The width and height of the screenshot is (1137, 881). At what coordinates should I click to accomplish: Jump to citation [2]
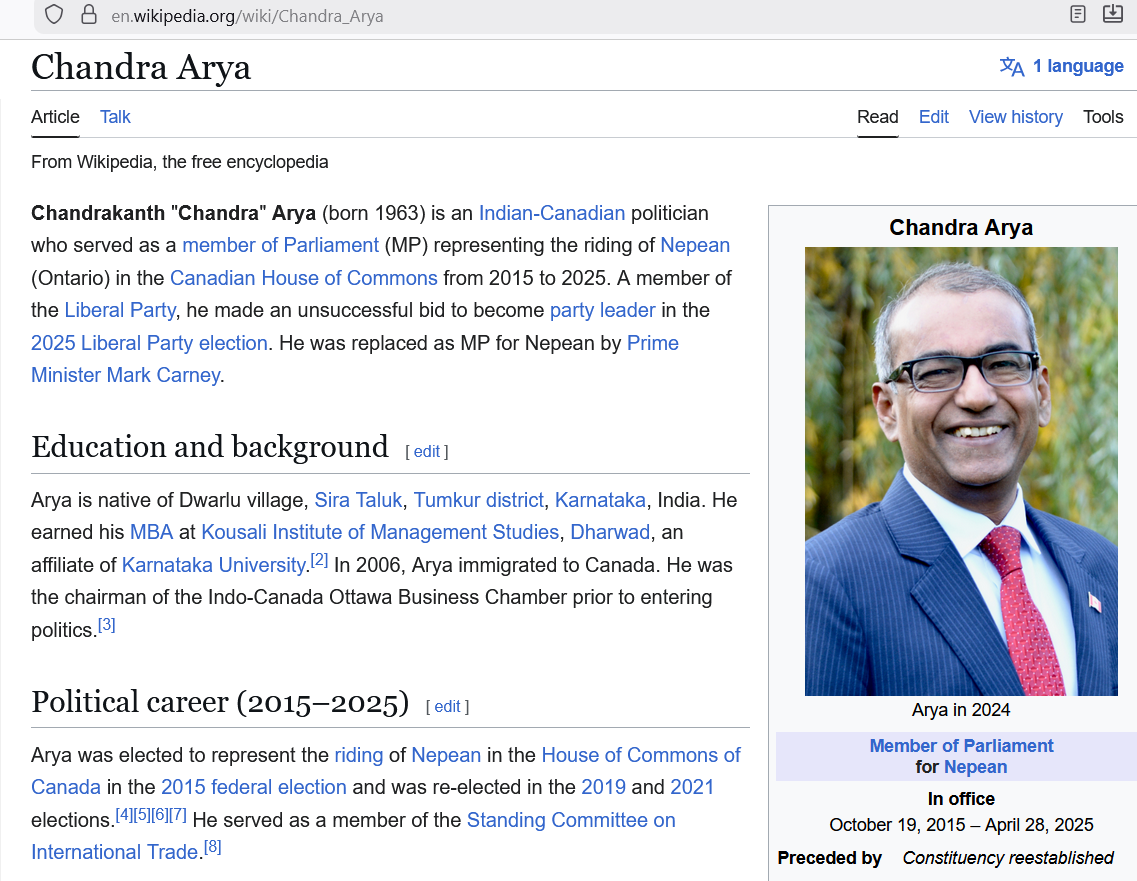[319, 560]
